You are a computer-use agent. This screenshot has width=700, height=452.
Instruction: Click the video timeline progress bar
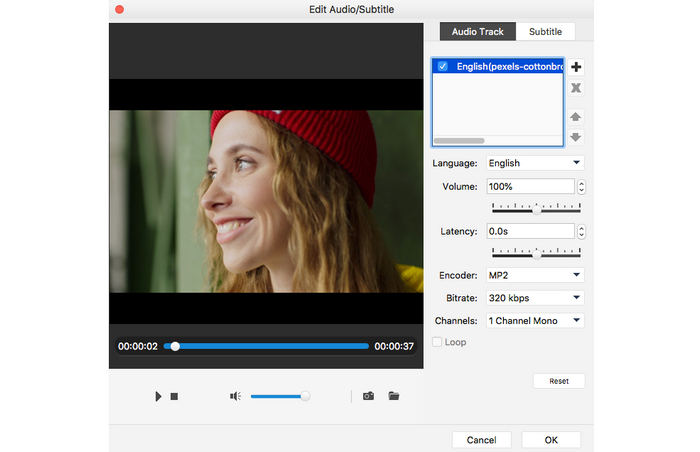click(x=266, y=346)
